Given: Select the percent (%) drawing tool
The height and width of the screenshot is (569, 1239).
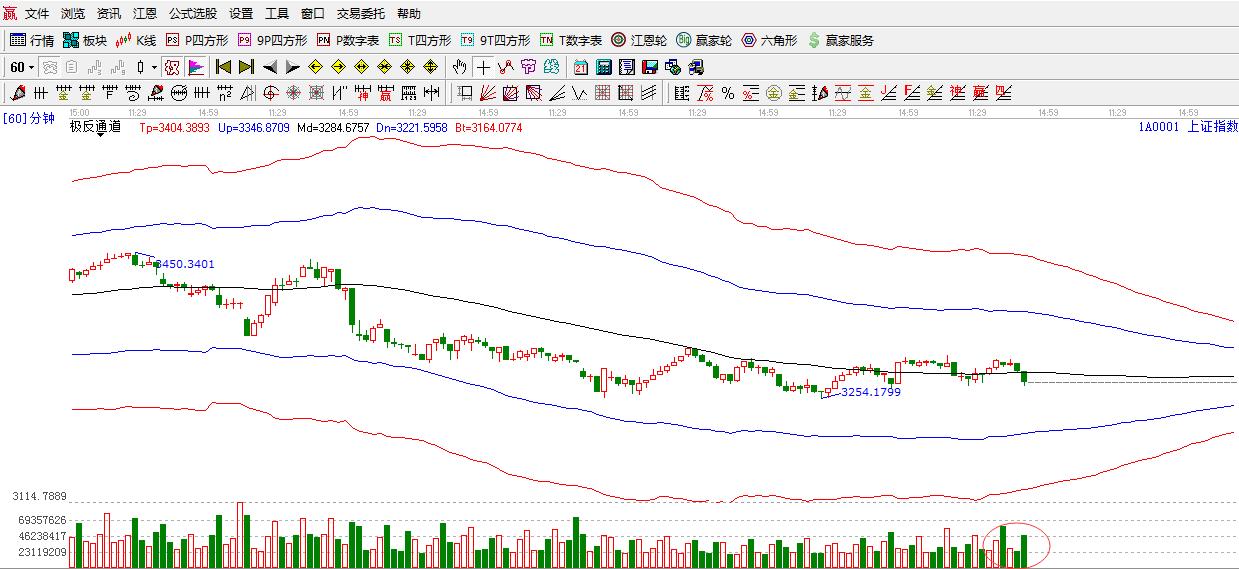Looking at the screenshot, I should [x=728, y=93].
